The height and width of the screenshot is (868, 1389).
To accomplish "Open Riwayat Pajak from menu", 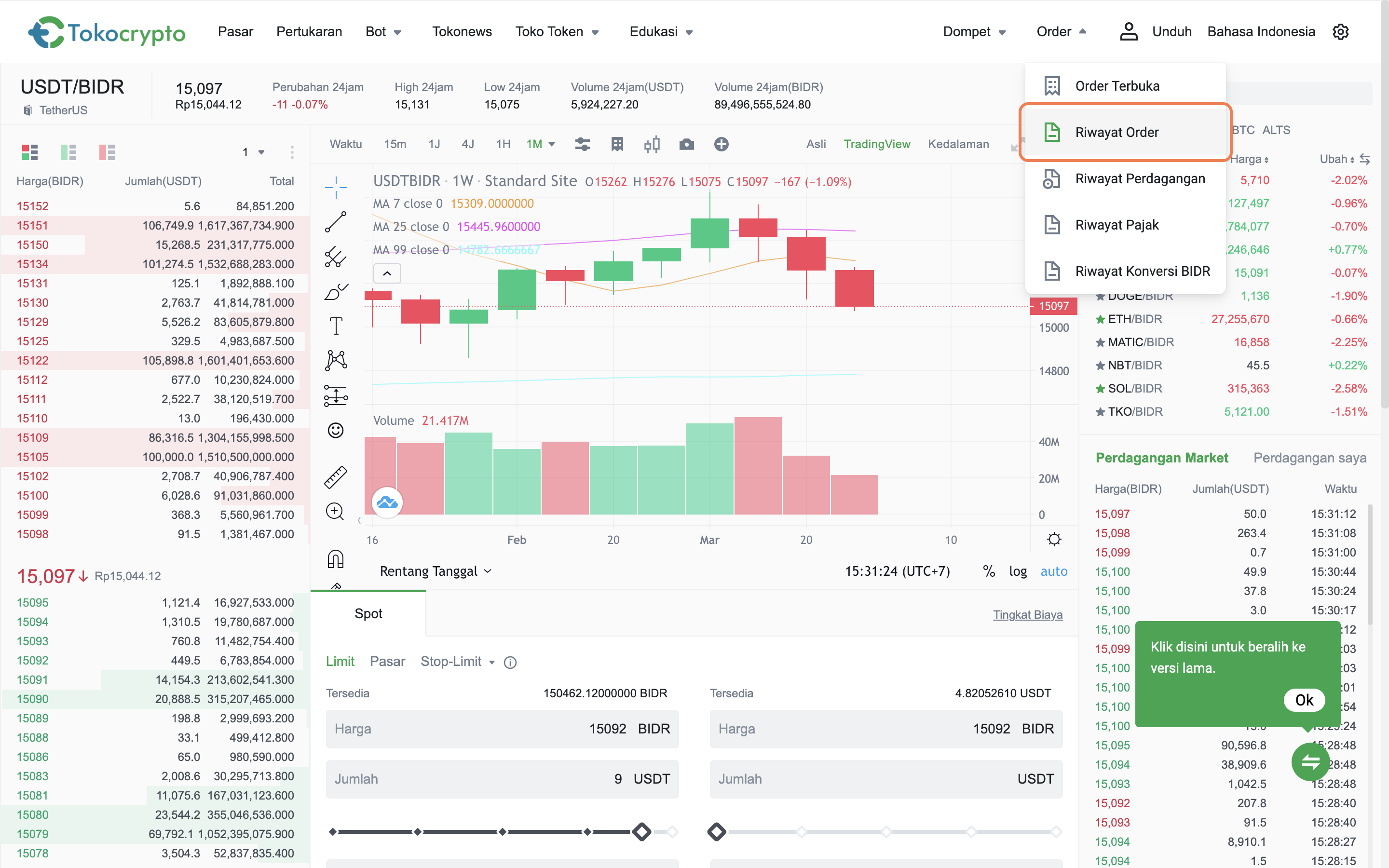I will (1125, 225).
